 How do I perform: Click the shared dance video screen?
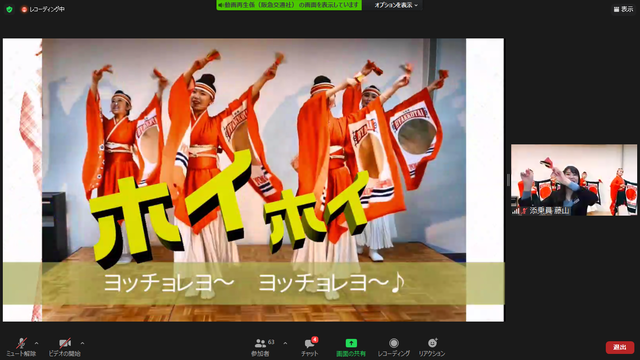tap(253, 180)
